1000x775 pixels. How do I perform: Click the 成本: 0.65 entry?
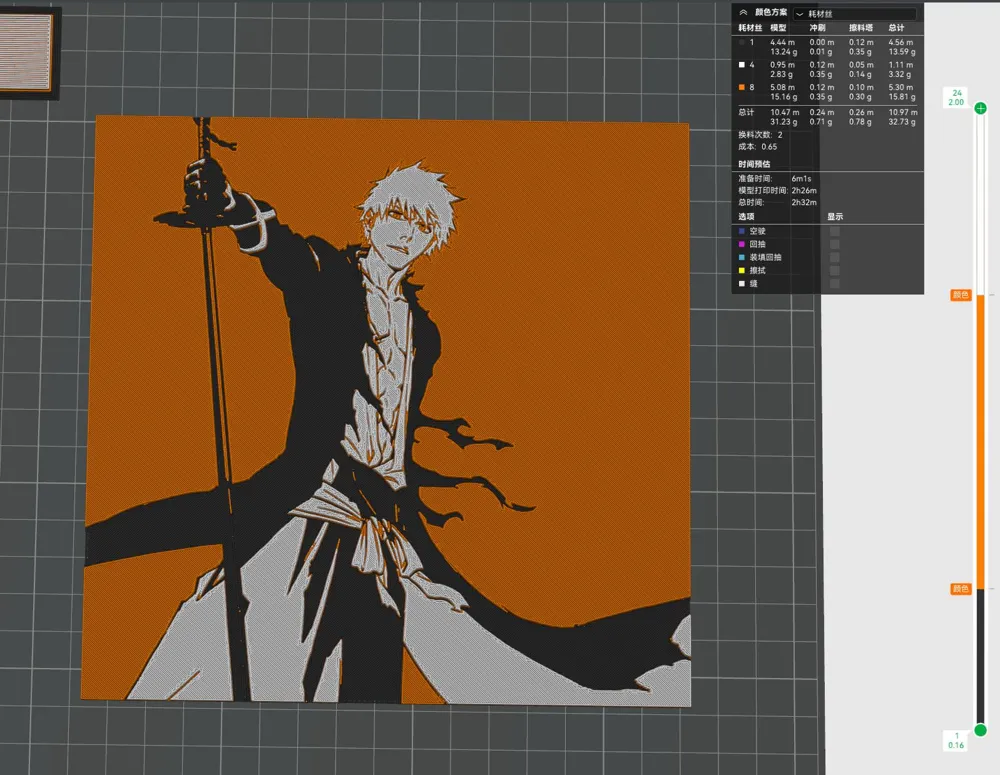758,147
